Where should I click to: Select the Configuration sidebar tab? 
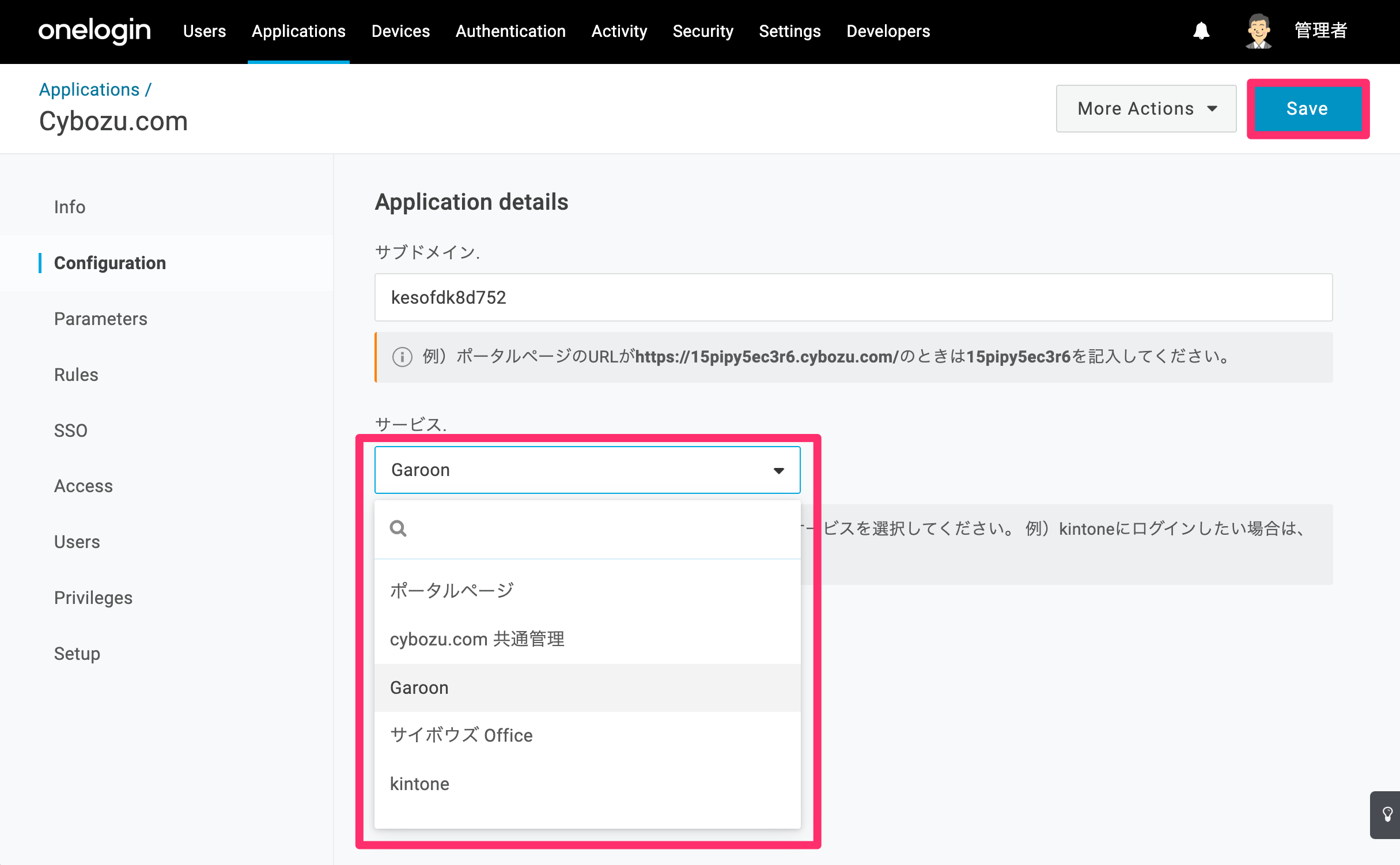point(109,263)
